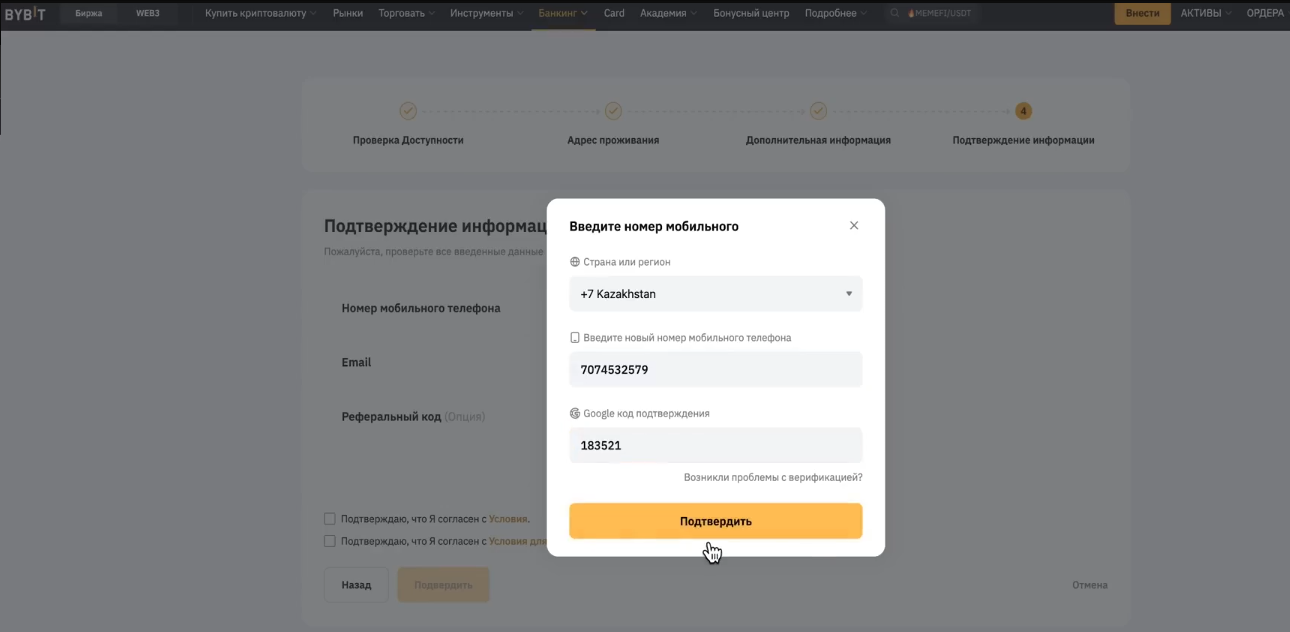Click the step 4 circle indicator
The height and width of the screenshot is (632, 1290).
1023,111
